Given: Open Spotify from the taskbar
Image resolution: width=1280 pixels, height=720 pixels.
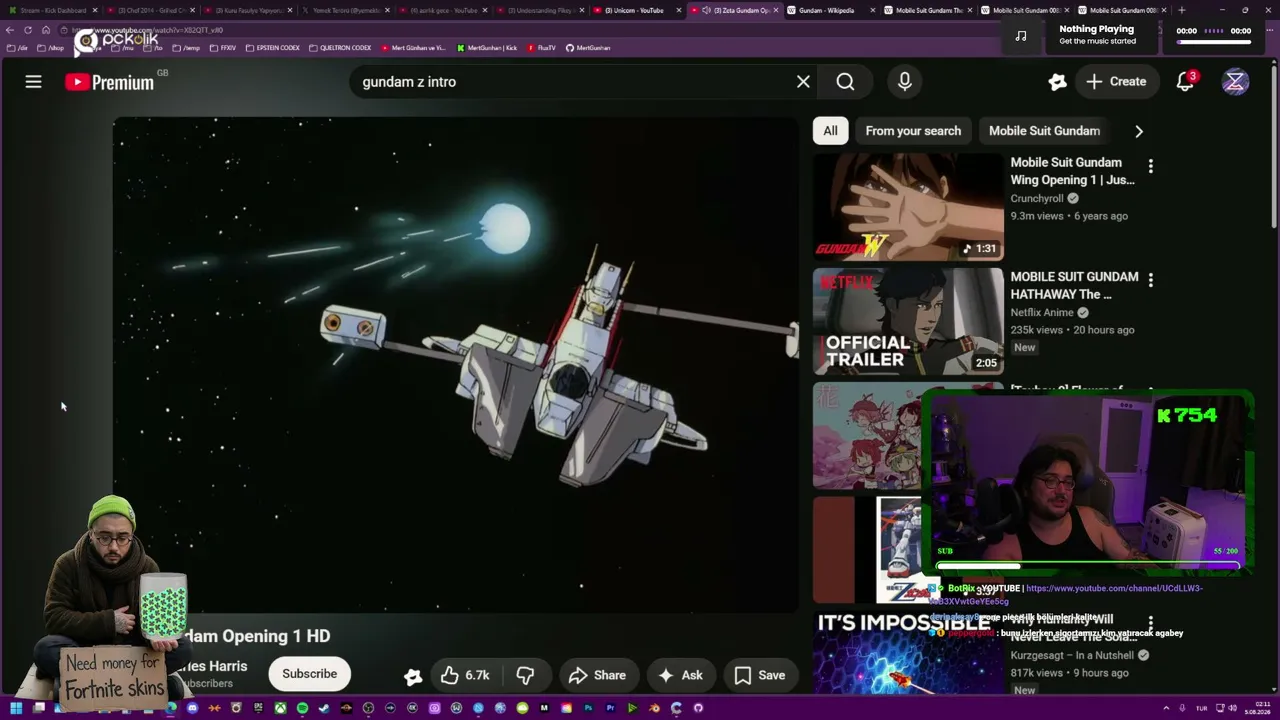Looking at the screenshot, I should click(x=302, y=708).
